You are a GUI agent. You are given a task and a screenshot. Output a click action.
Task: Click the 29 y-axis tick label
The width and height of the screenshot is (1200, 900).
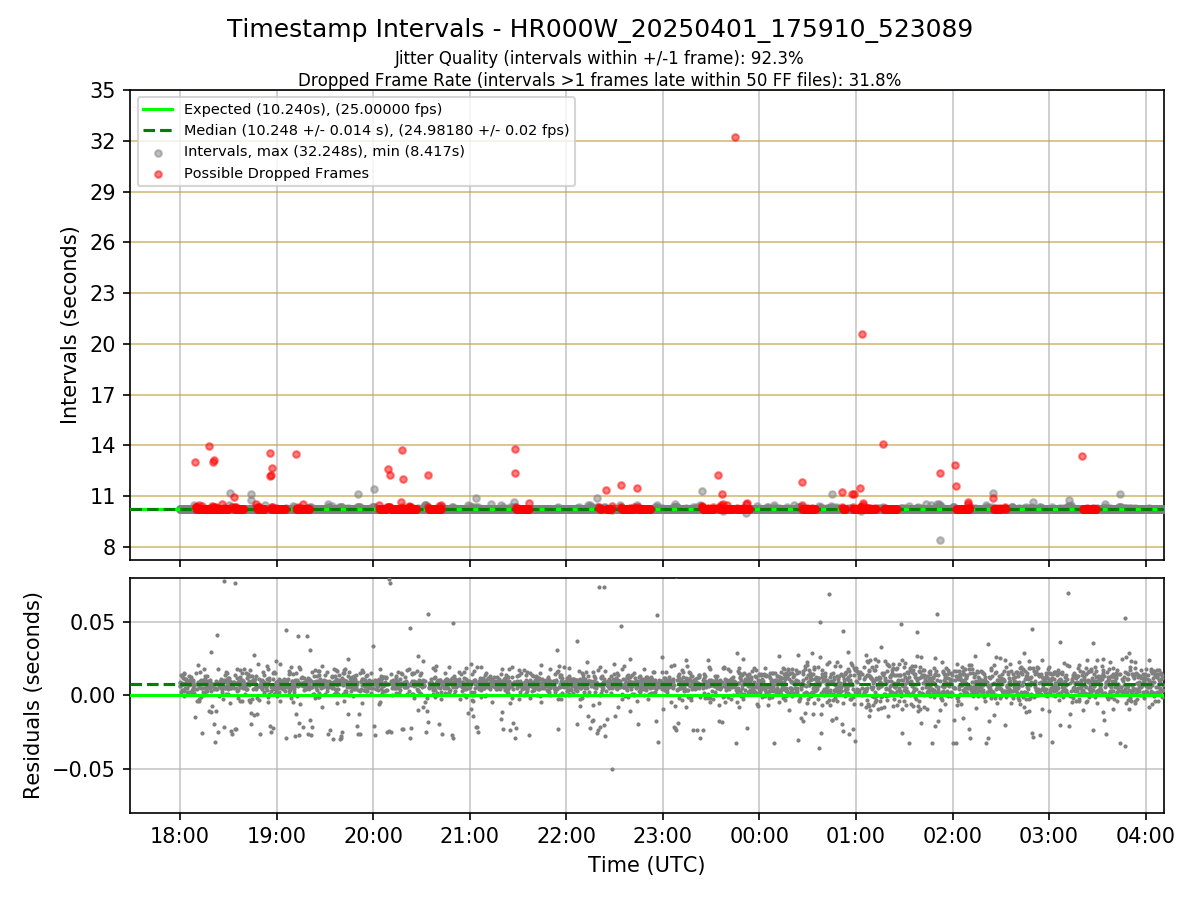click(x=103, y=192)
